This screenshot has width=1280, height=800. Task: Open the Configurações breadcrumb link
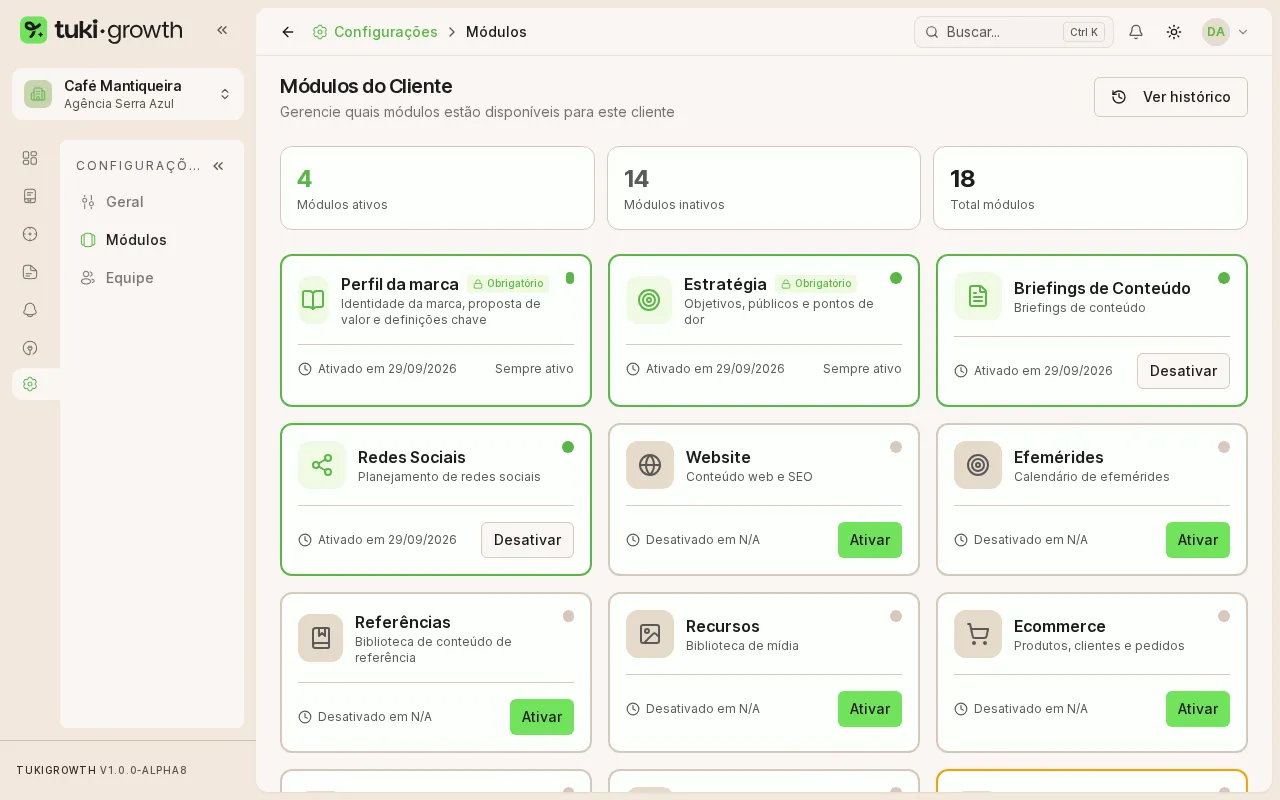tap(375, 32)
